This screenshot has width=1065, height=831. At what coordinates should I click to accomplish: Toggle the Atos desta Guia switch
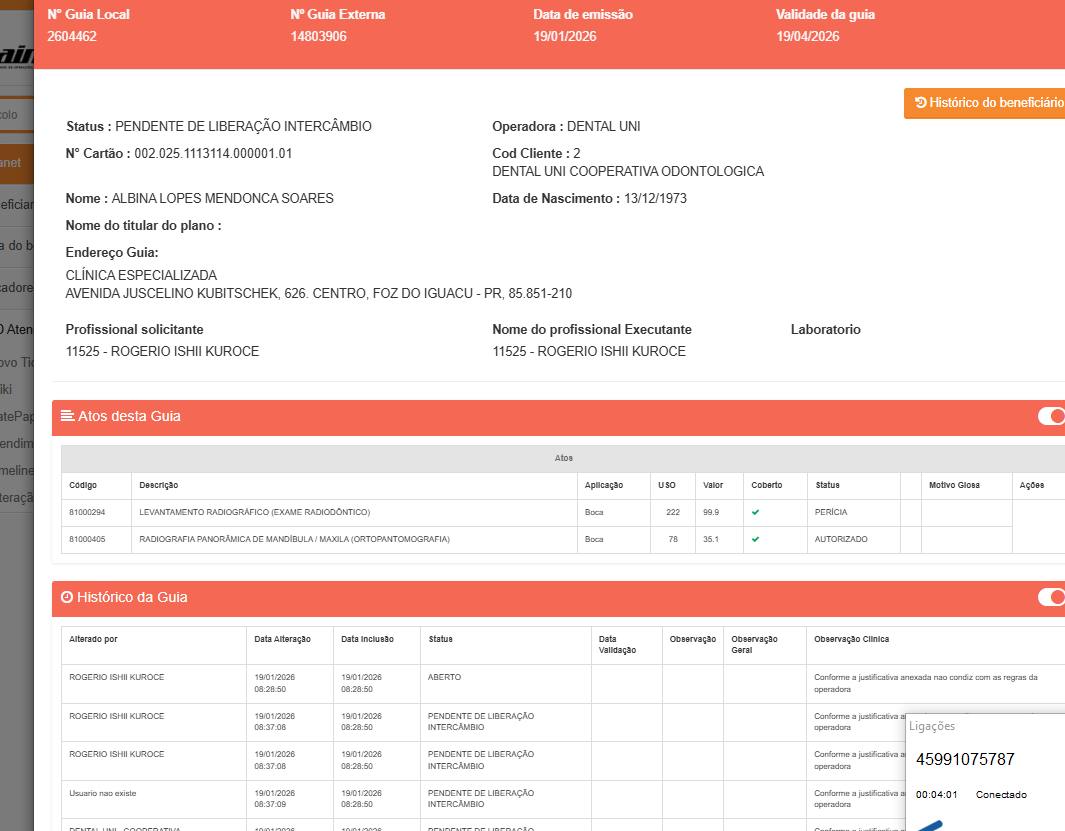tap(1050, 416)
